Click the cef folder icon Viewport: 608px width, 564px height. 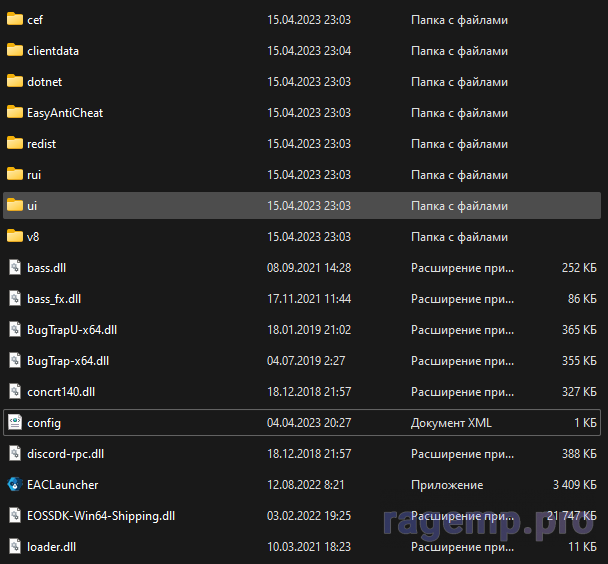coord(15,19)
